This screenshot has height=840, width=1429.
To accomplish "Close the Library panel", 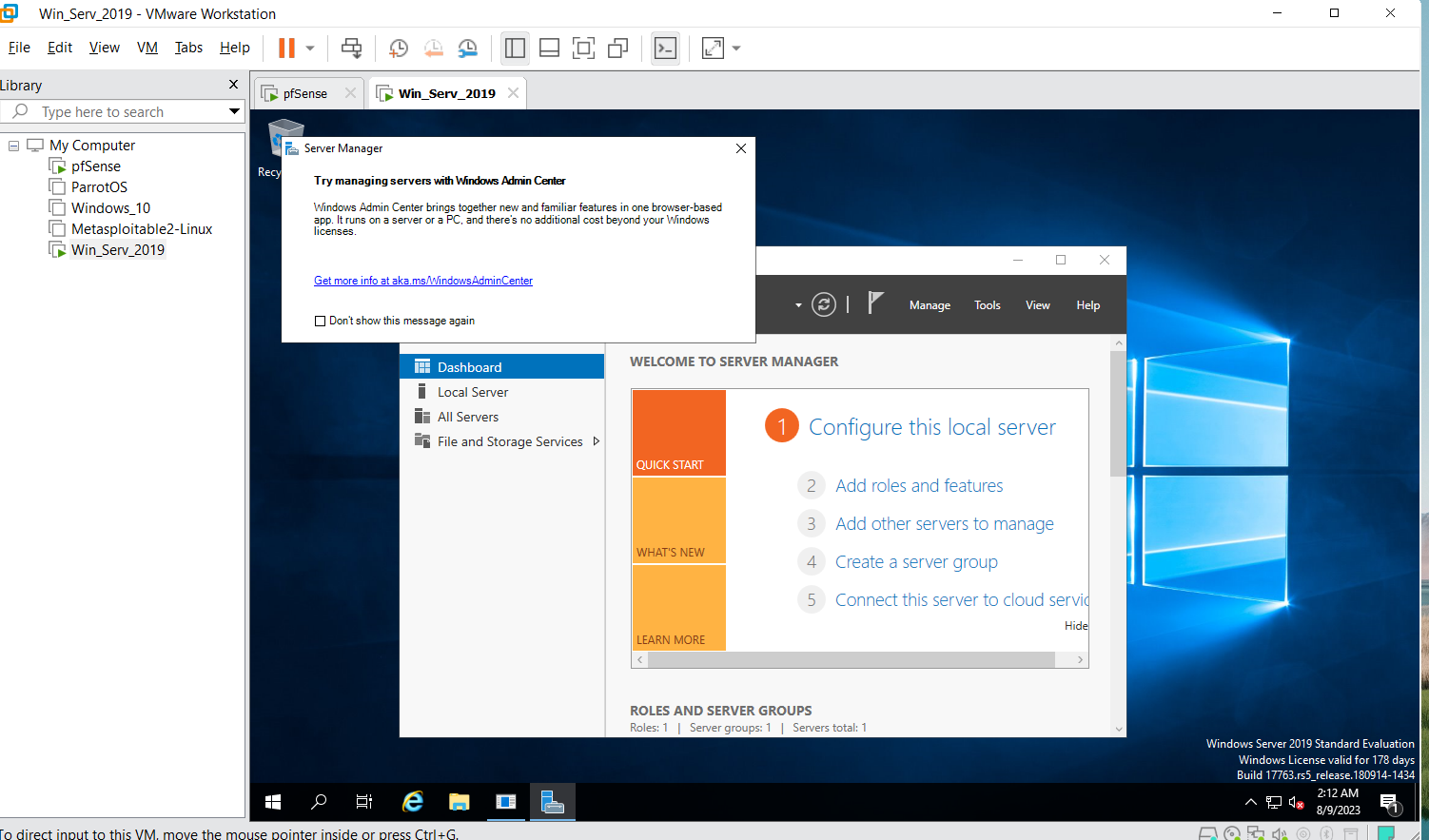I will coord(234,85).
